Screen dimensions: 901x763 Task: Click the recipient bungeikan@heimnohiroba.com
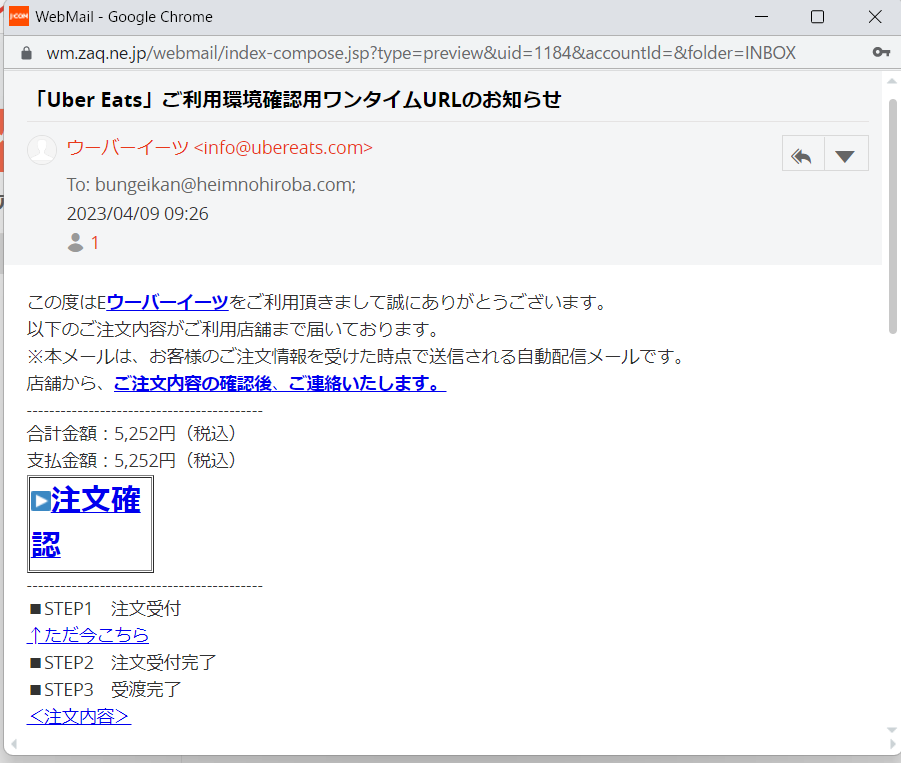click(x=225, y=185)
